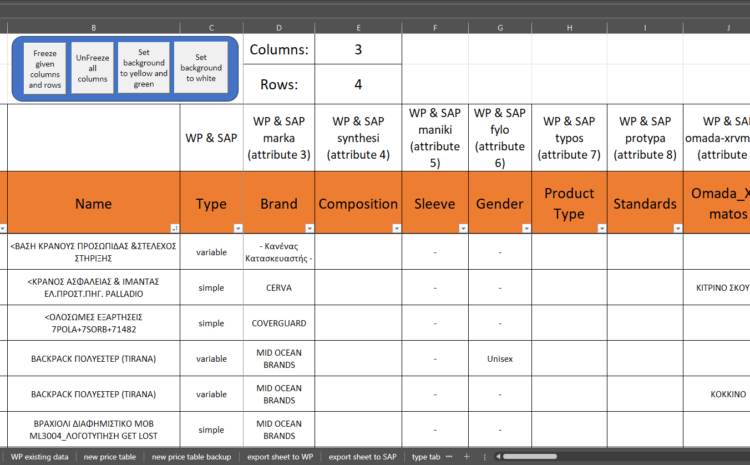Select the 'ΒΑΣΗ ΚΡΑΝΟΥΣ ΠΡΟΣΩΠΙΔΑΣ' name cell

94,252
